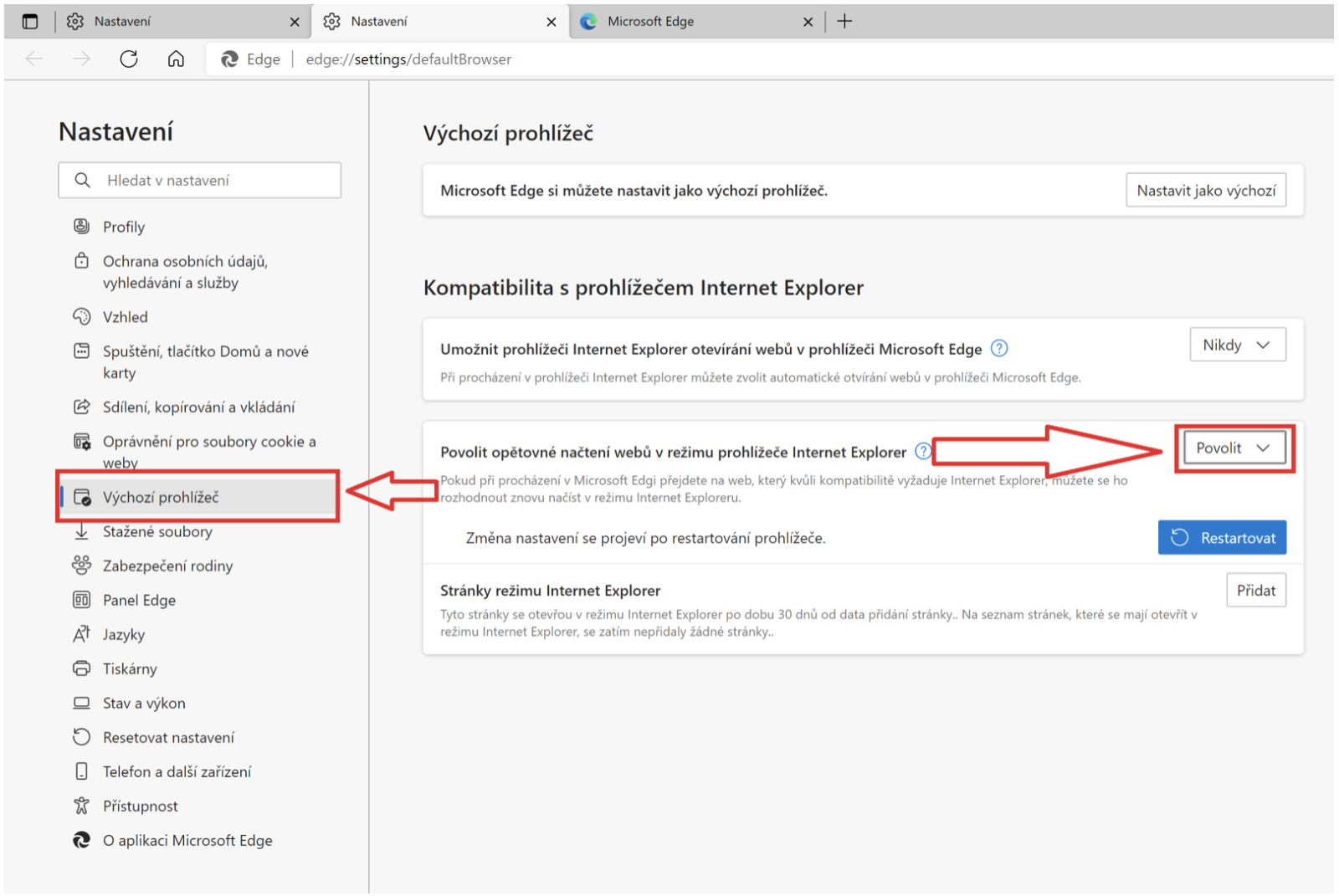The width and height of the screenshot is (1339, 896).
Task: Click the Telefon a další zařízení icon
Action: [x=81, y=771]
